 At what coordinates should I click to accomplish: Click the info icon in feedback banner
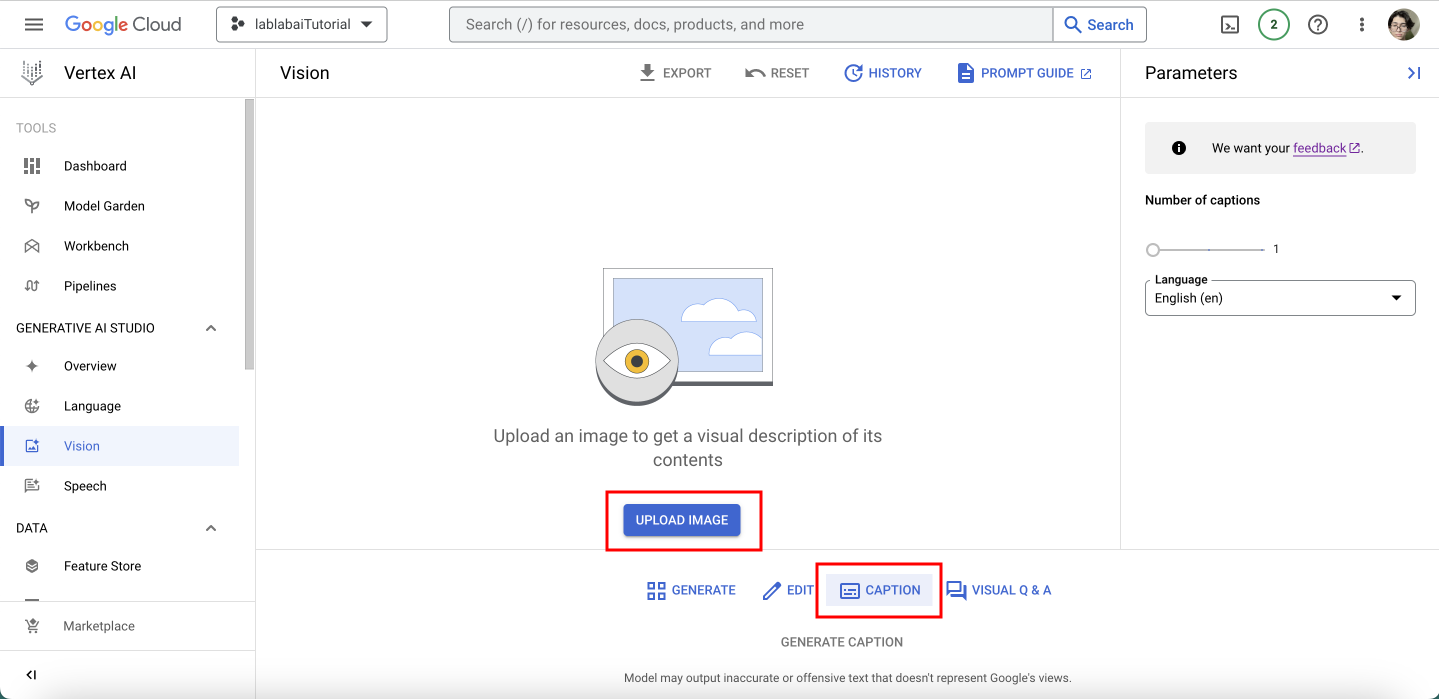[1179, 148]
